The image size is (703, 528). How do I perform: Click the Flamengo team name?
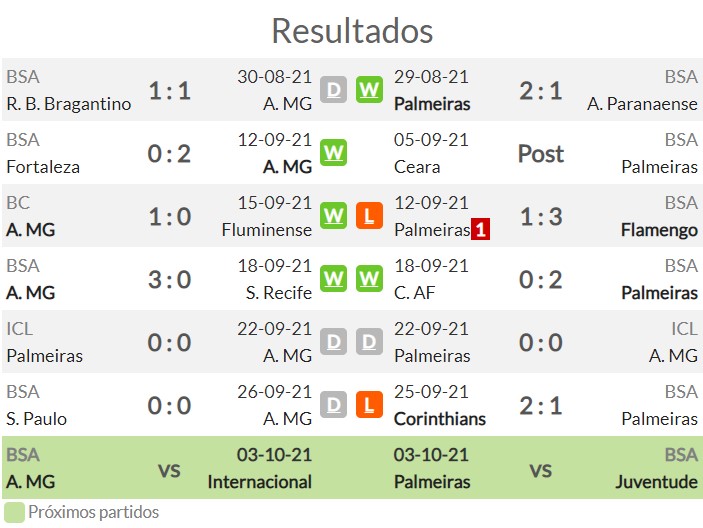tap(659, 230)
